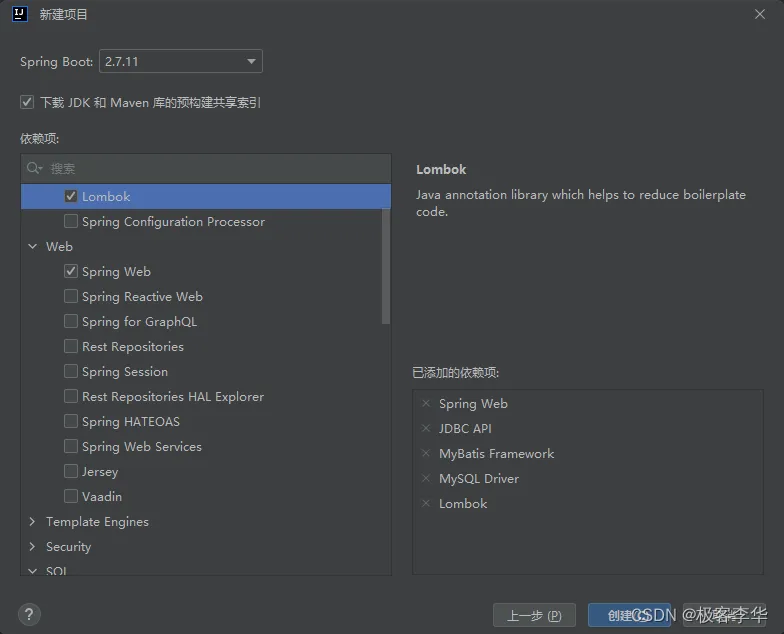Uncheck the Spring Web checkbox

71,272
